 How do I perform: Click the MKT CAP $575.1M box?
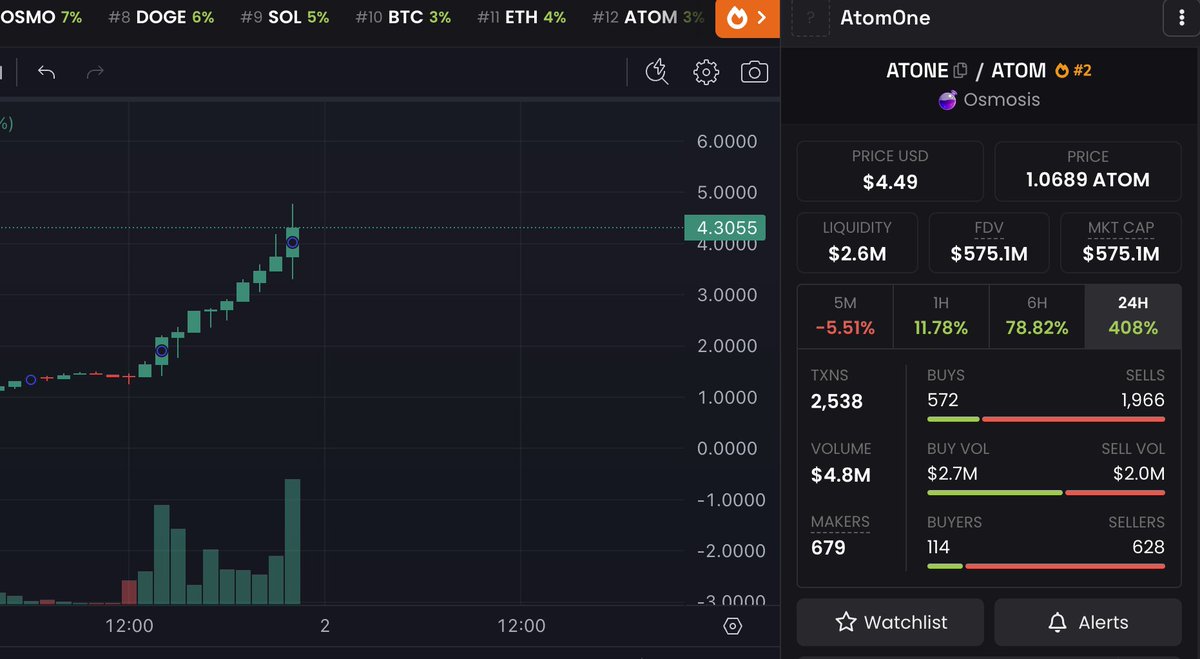tap(1121, 242)
